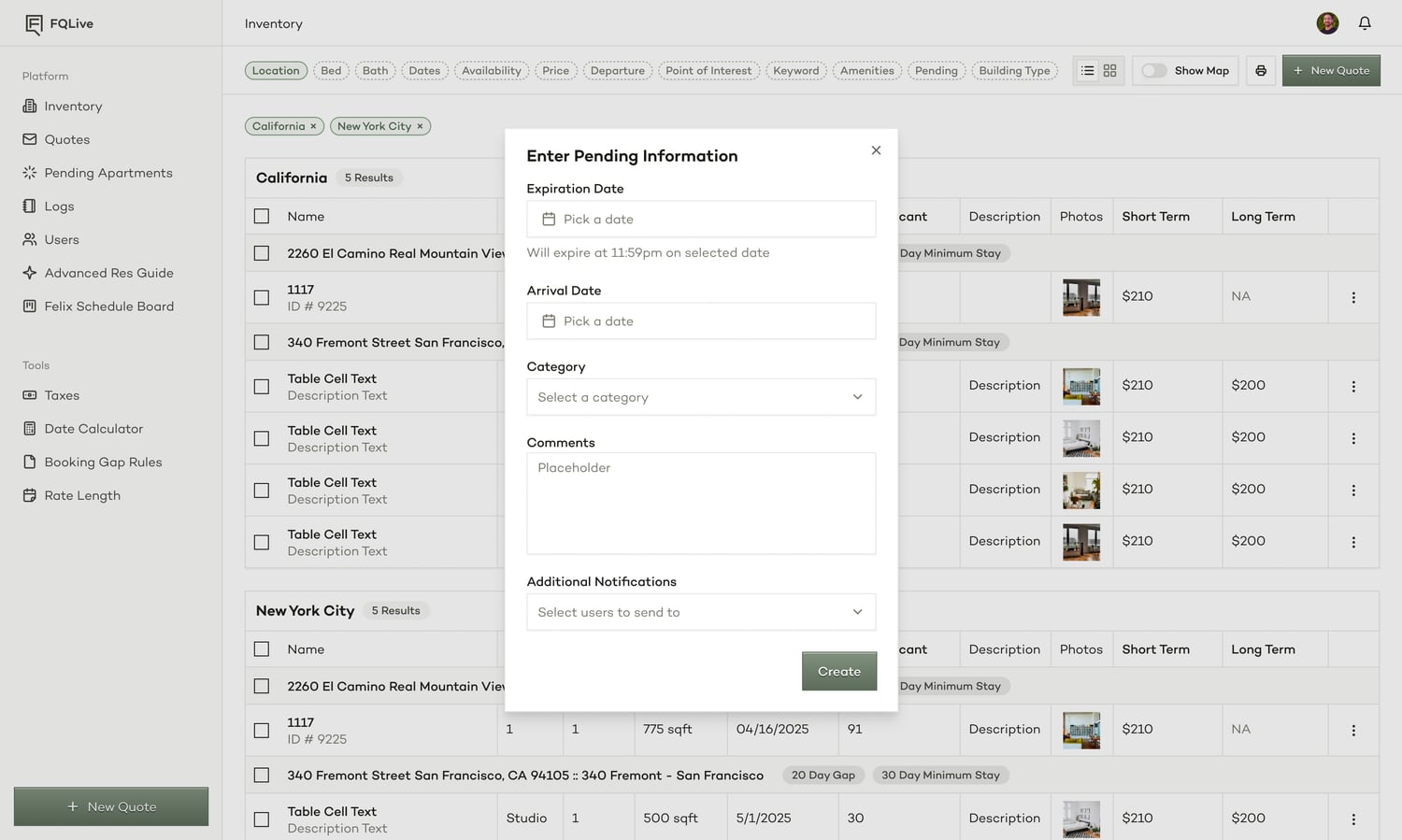Click the sidebar New Quote button
The image size is (1402, 840).
pos(111,806)
